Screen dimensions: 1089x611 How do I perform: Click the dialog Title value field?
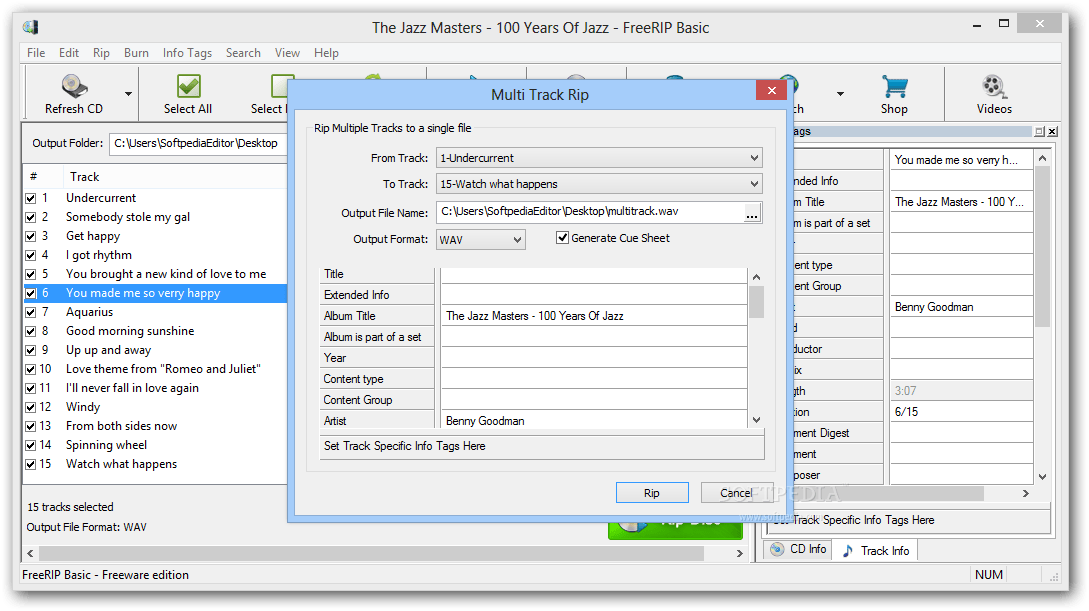(595, 274)
